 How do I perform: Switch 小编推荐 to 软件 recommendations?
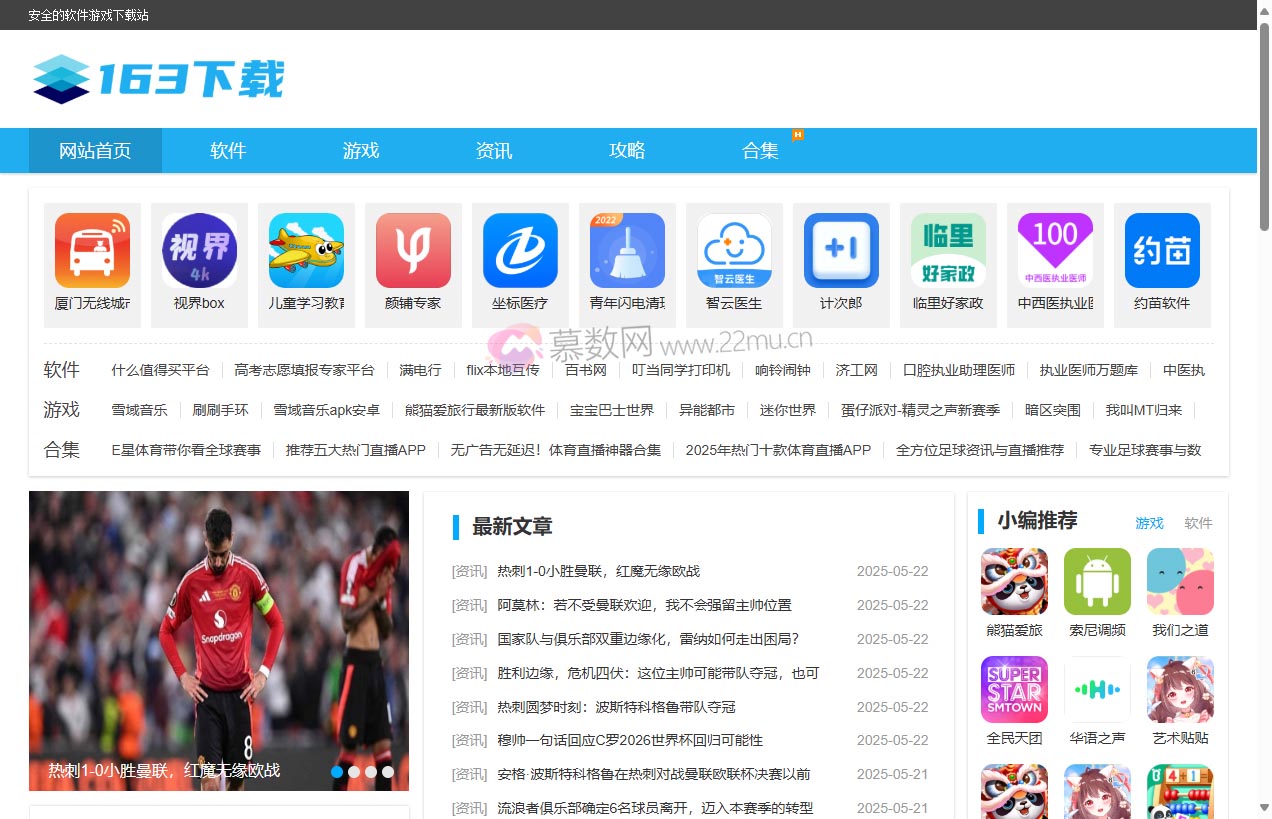(x=1198, y=522)
